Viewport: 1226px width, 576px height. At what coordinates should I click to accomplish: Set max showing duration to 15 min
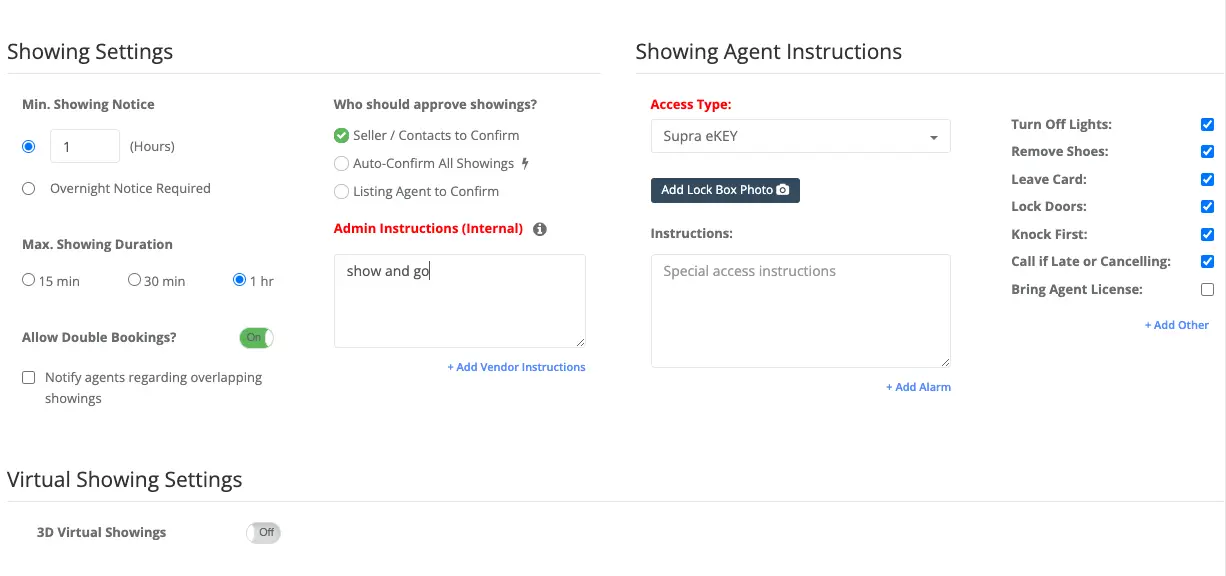pos(29,281)
